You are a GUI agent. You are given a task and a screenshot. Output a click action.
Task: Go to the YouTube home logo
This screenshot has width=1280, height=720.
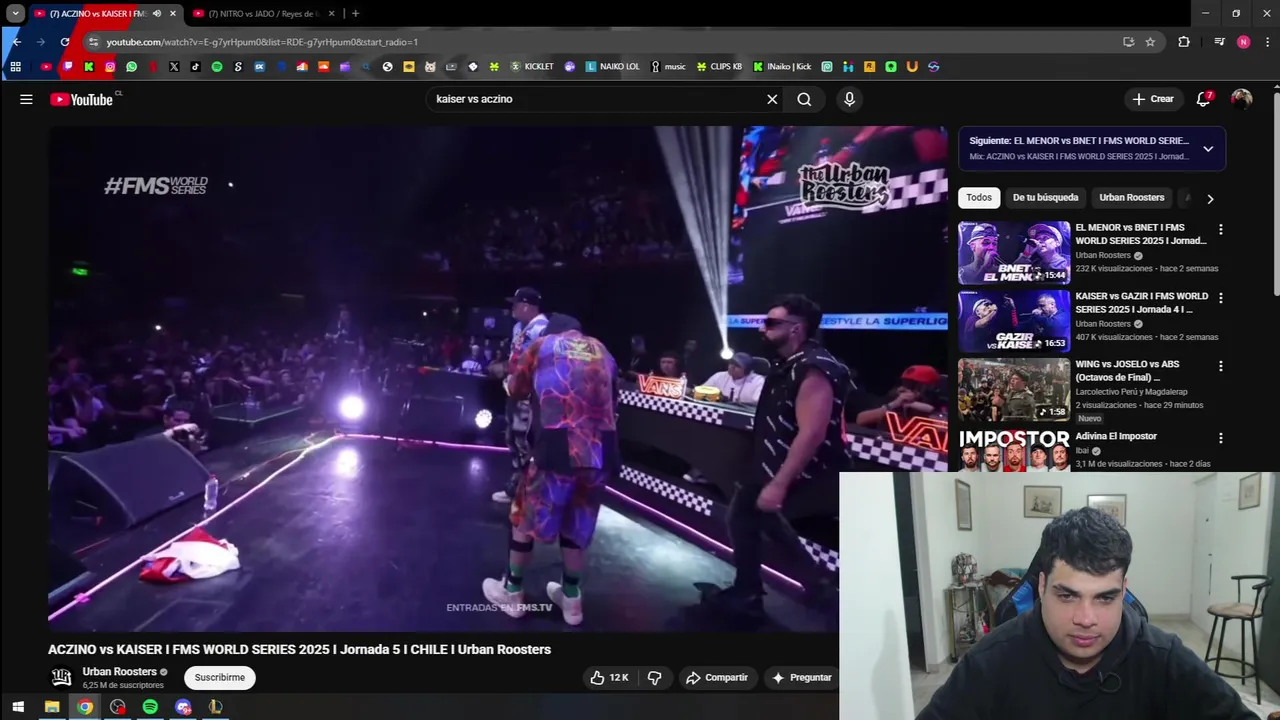[x=82, y=99]
